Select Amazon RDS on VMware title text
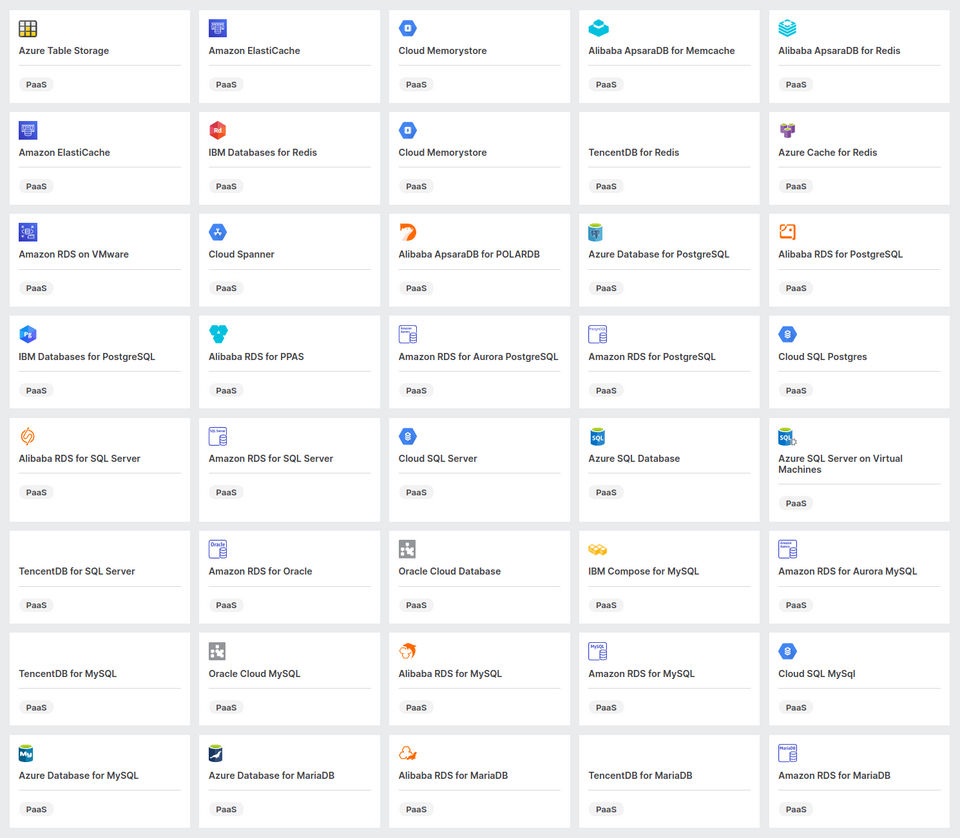The image size is (960, 838). click(73, 254)
